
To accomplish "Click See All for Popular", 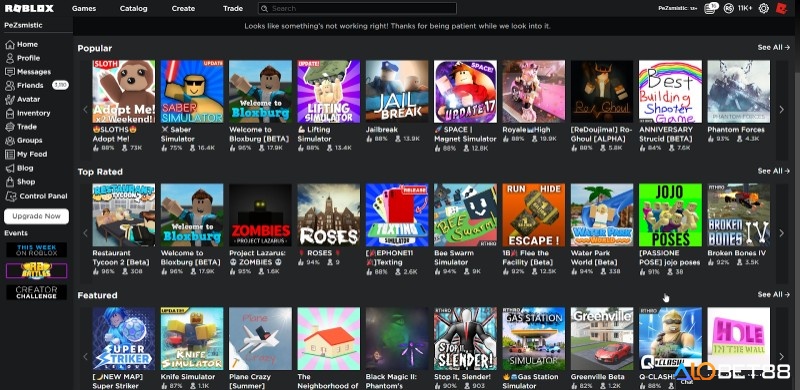I will pos(773,47).
